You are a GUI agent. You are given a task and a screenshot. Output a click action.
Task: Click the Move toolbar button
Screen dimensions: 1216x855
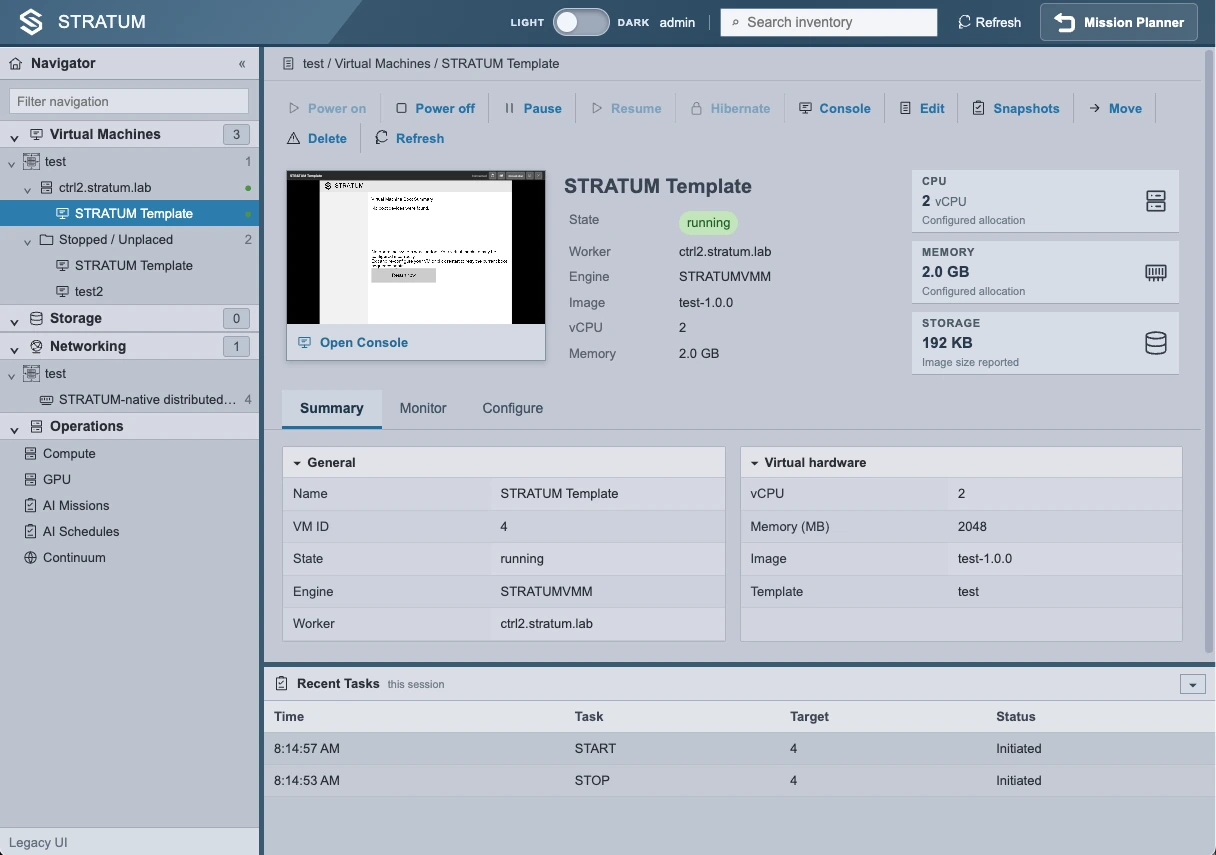[x=1116, y=108]
